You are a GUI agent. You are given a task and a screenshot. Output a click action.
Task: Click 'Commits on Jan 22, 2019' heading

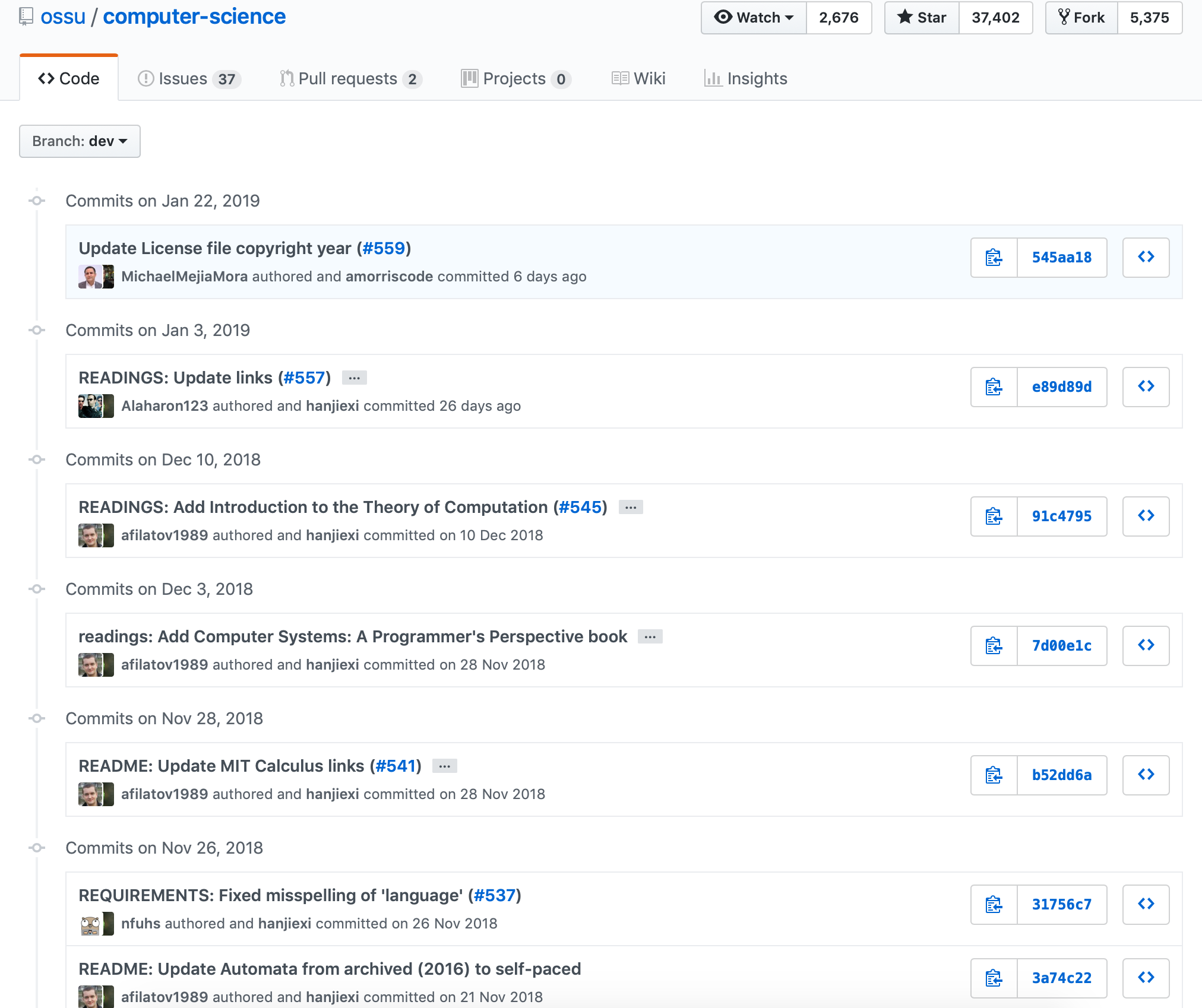pyautogui.click(x=163, y=201)
